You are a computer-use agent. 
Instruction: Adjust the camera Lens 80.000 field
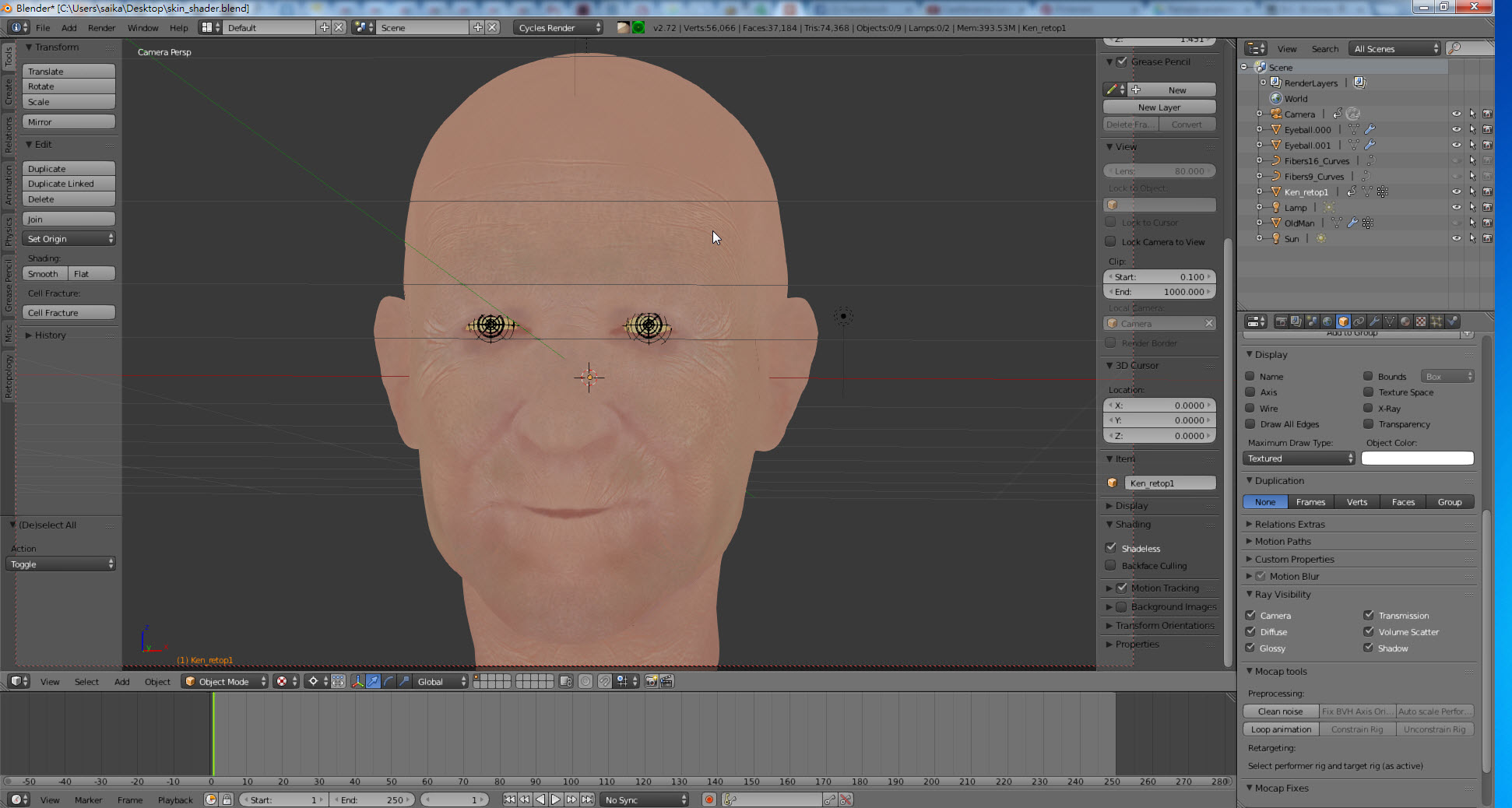pos(1159,170)
